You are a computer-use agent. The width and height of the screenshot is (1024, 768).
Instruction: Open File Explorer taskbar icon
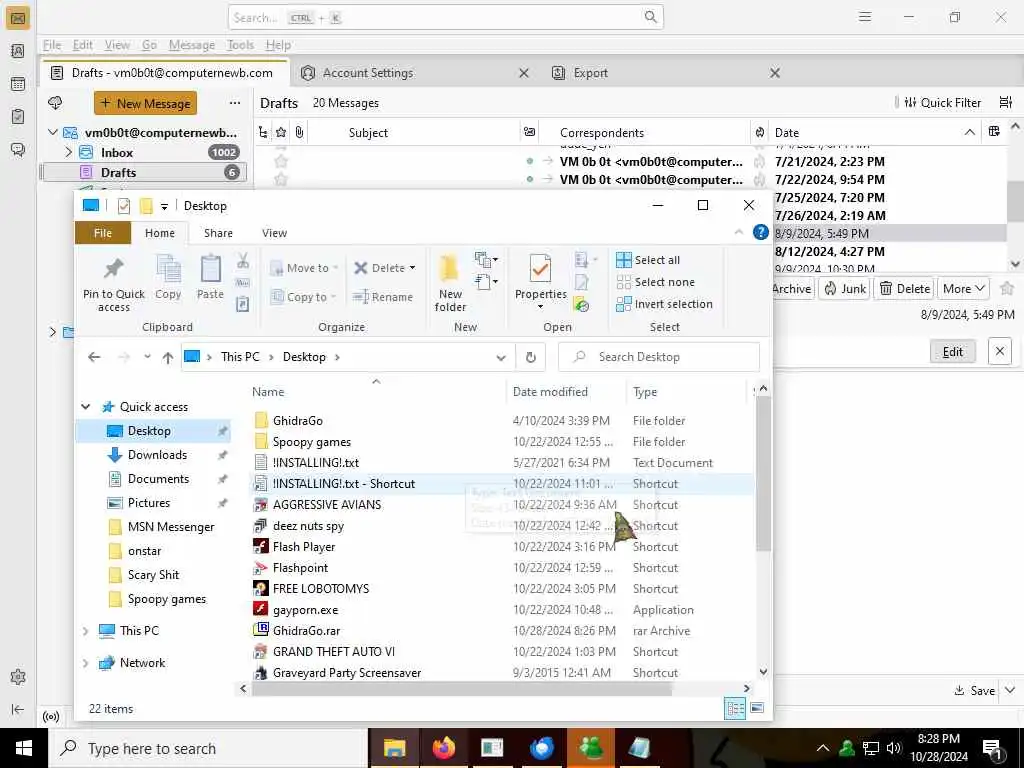394,748
